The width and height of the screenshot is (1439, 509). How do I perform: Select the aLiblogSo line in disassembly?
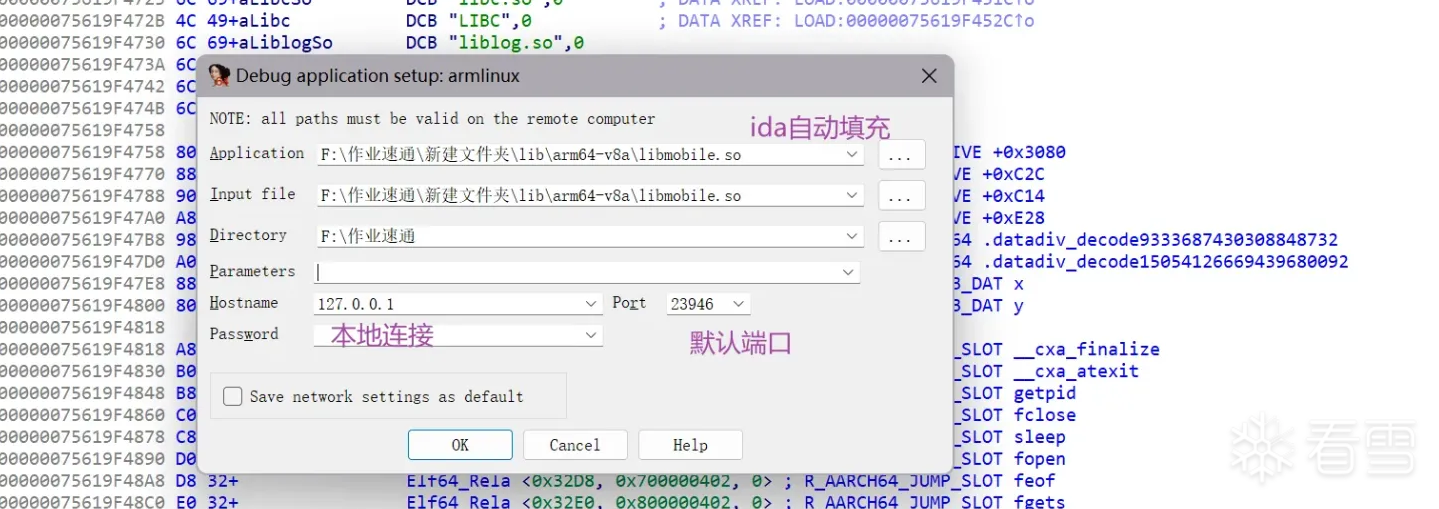(292, 43)
